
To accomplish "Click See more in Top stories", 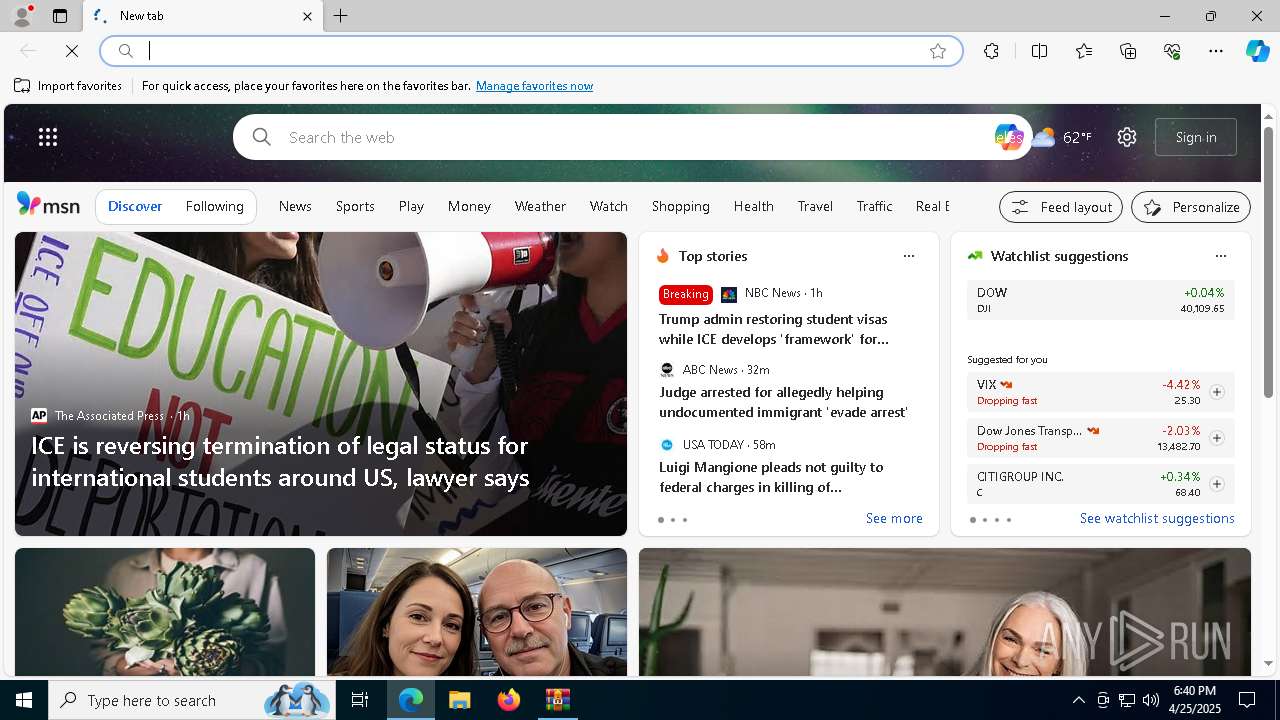I will (894, 518).
